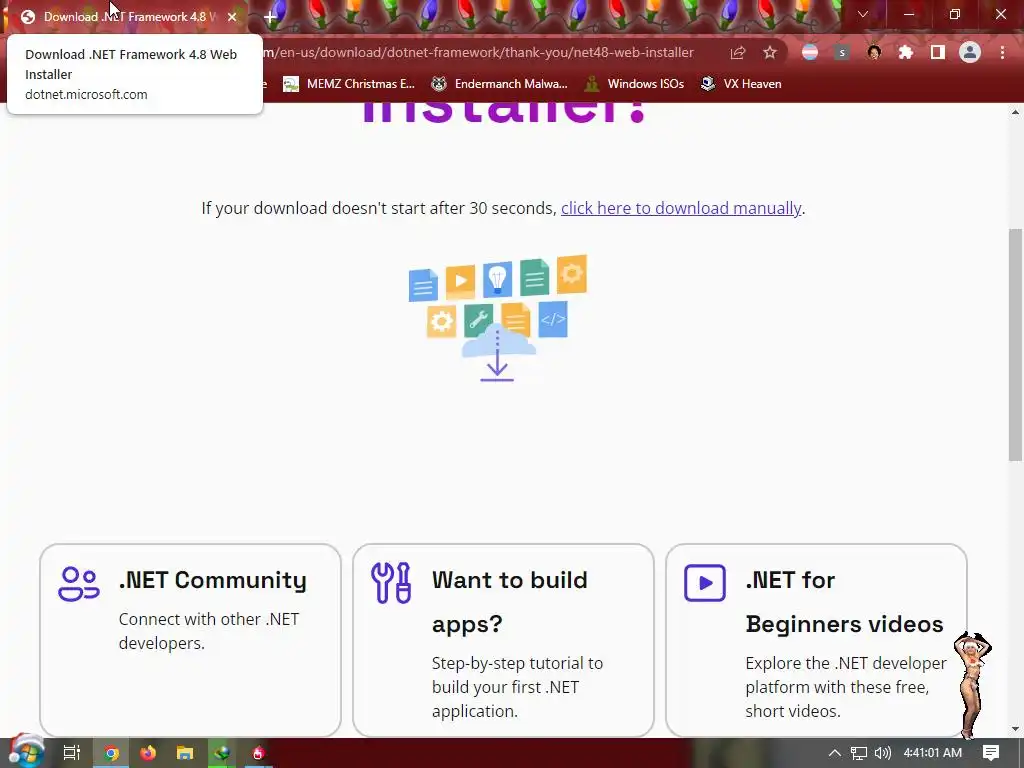Image resolution: width=1024 pixels, height=768 pixels.
Task: Open the green app on the taskbar
Action: [222, 753]
